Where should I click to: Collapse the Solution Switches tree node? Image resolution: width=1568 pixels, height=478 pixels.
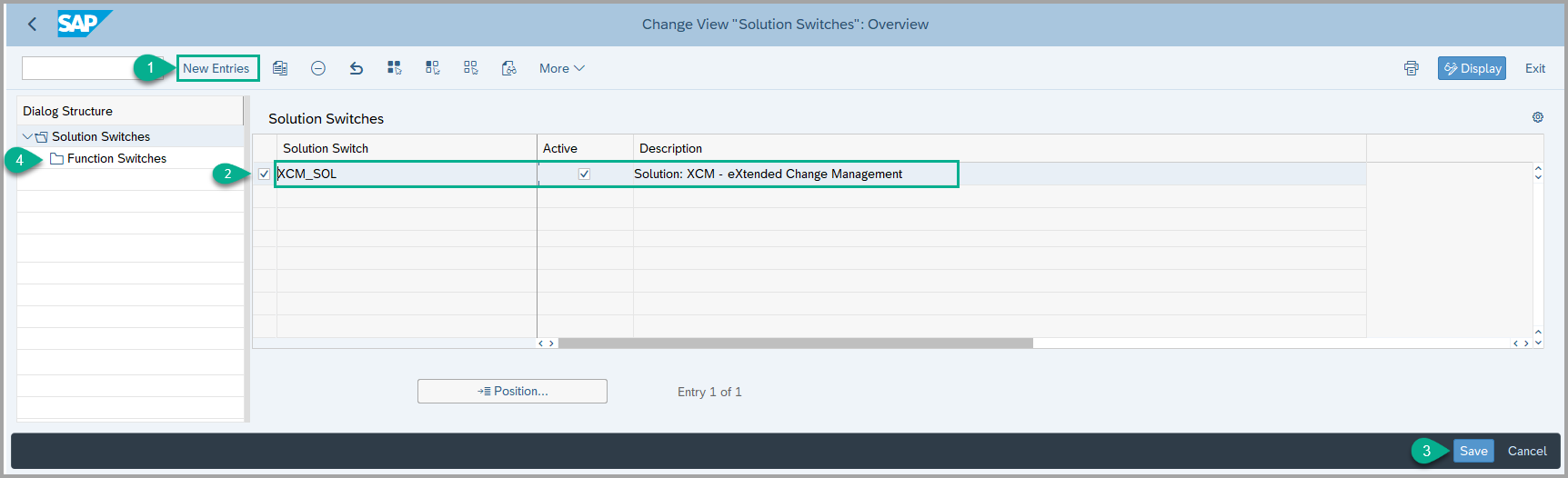pos(27,136)
